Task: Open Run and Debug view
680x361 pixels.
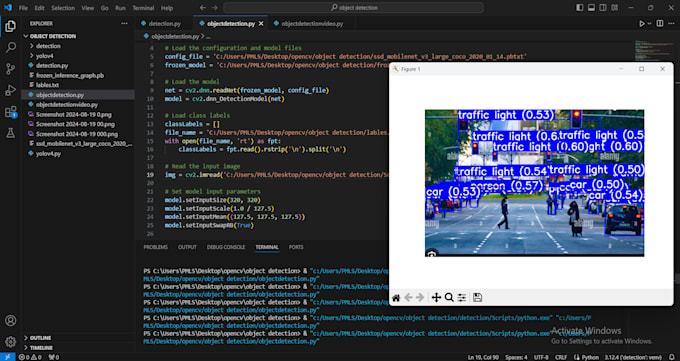Action: [10, 90]
